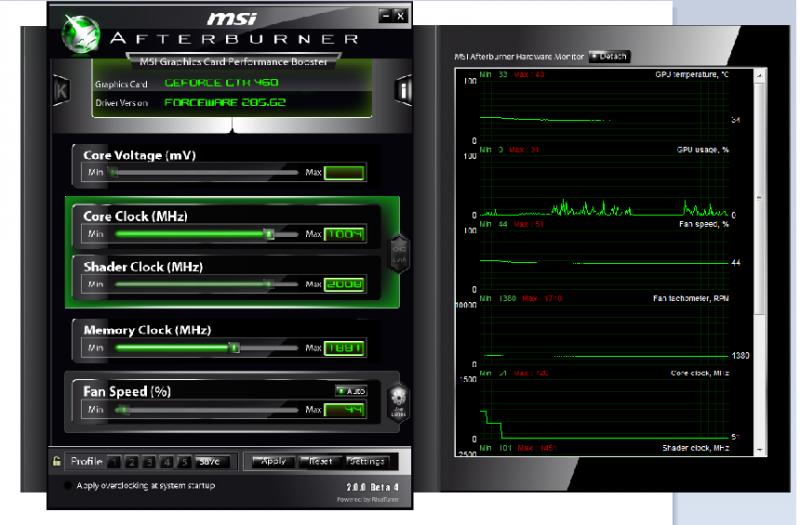
Task: Click the Fan Speed value field
Action: click(344, 410)
